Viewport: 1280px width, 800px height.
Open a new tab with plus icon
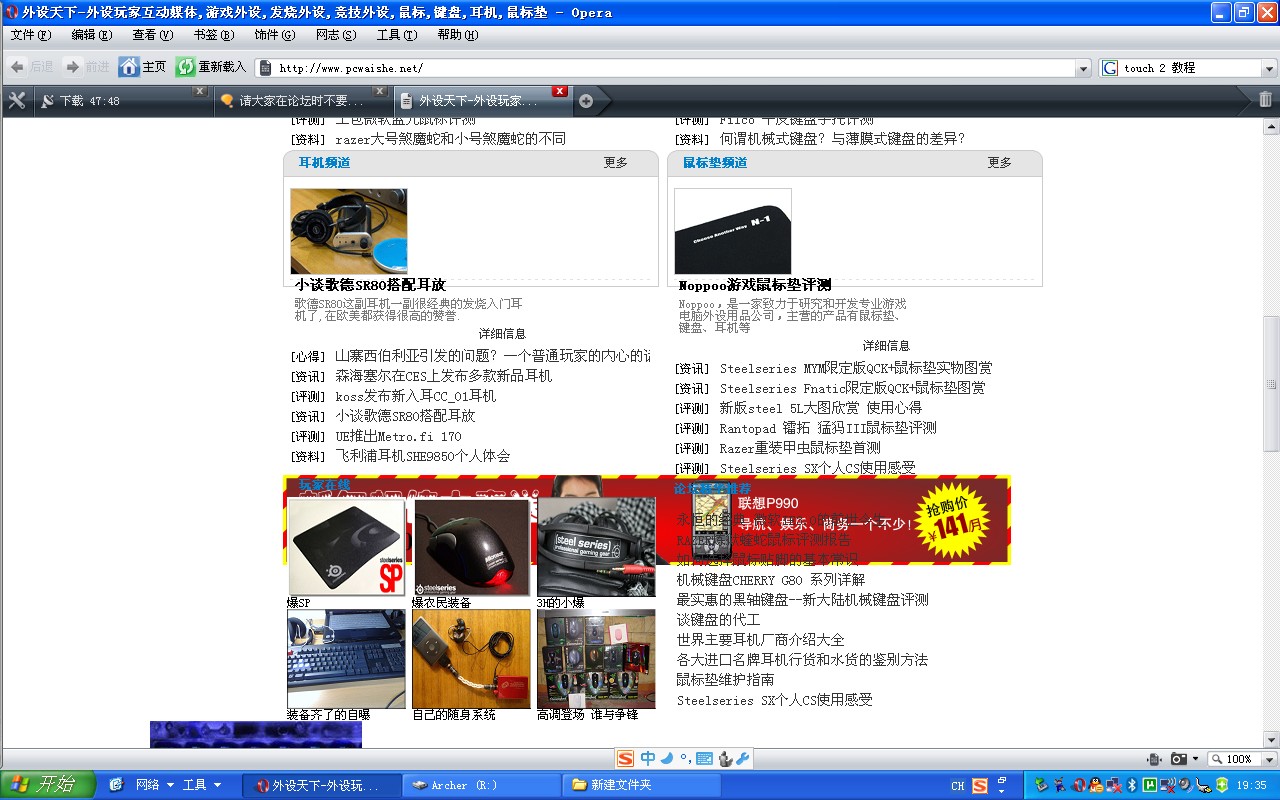pos(586,101)
